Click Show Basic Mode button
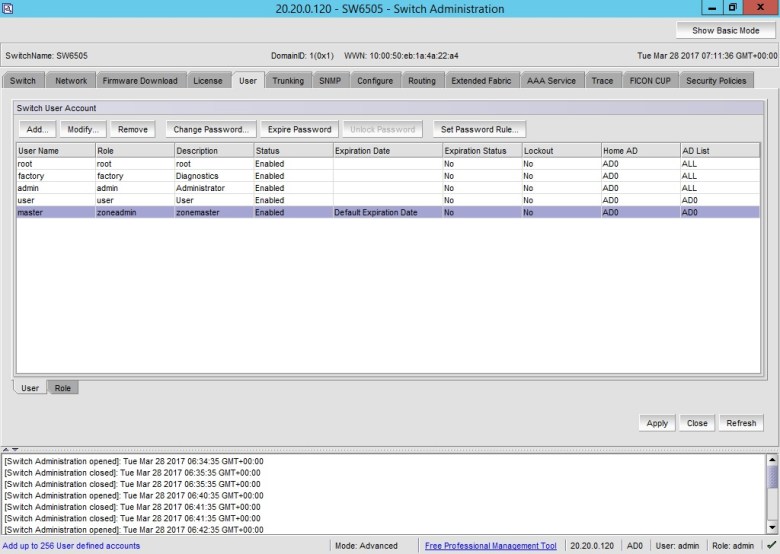The height and width of the screenshot is (554, 780). point(725,31)
